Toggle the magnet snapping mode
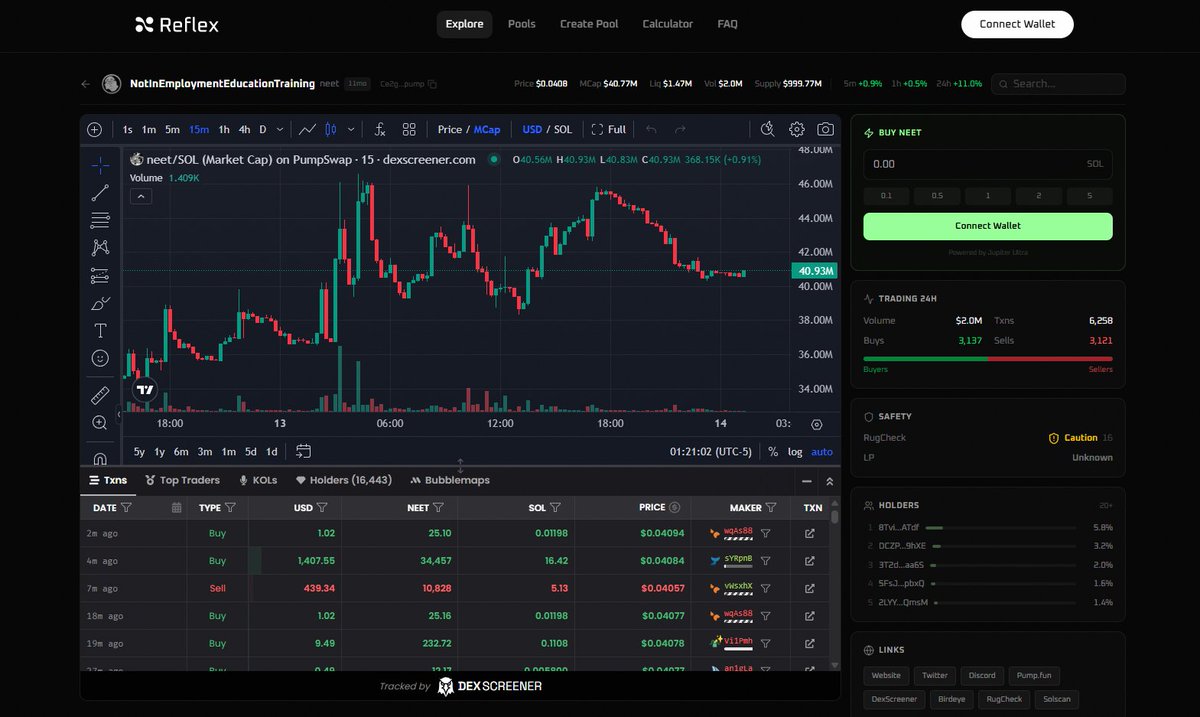The image size is (1200, 717). click(100, 459)
